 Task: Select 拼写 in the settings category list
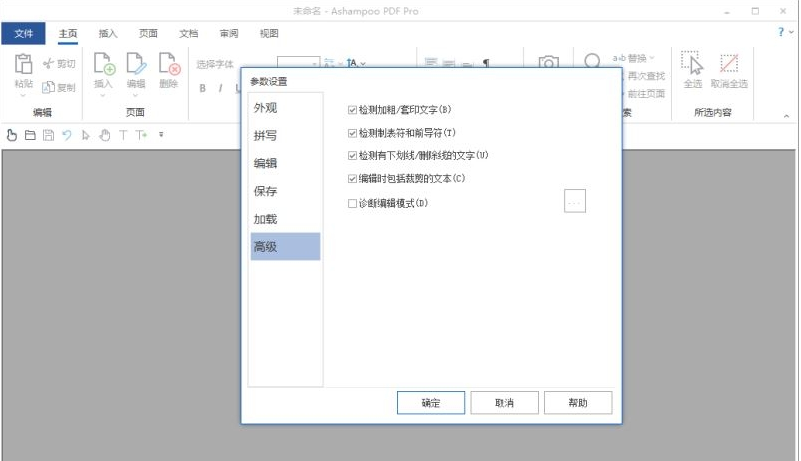(285, 135)
